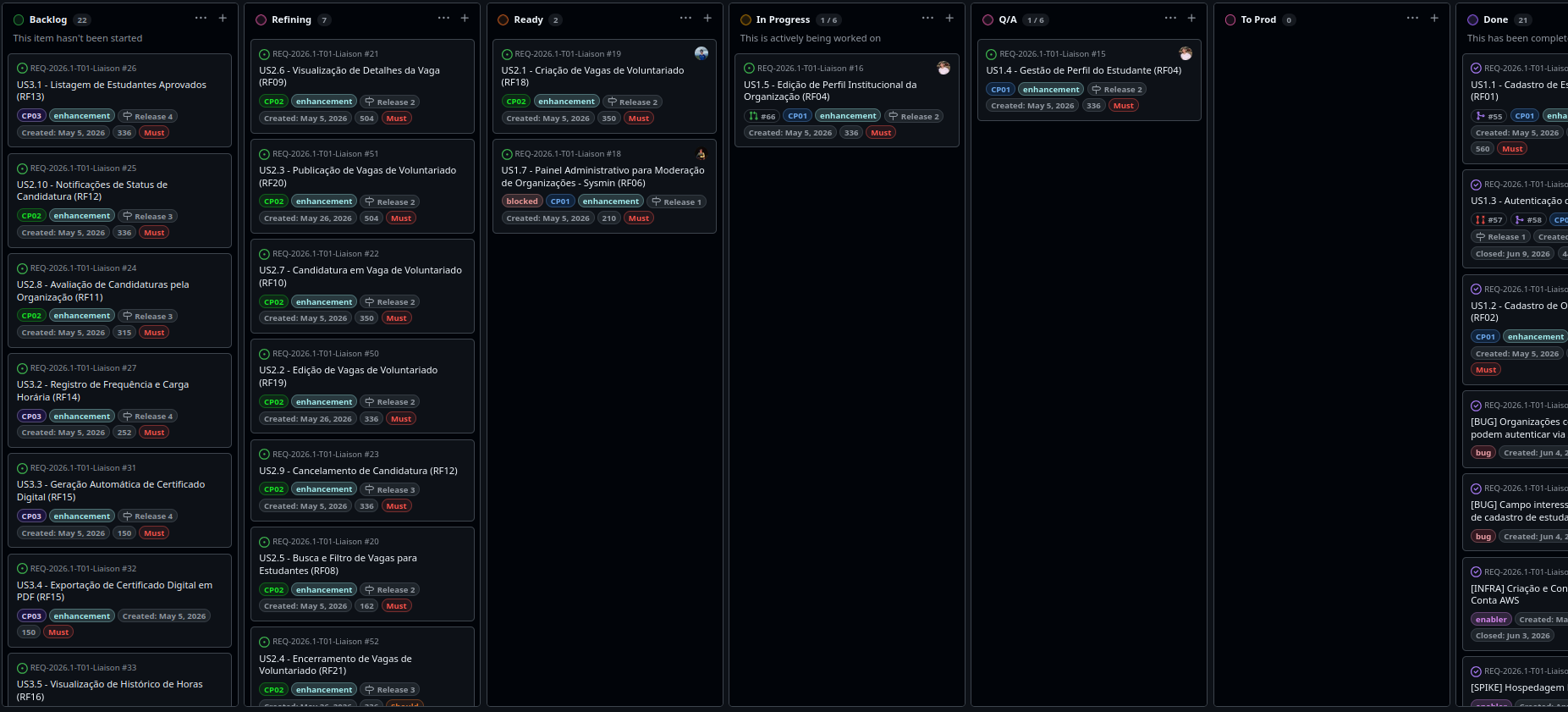Screen dimensions: 1568x712
Task: Click the assignee avatar on card Liaison #16
Action: (x=944, y=68)
